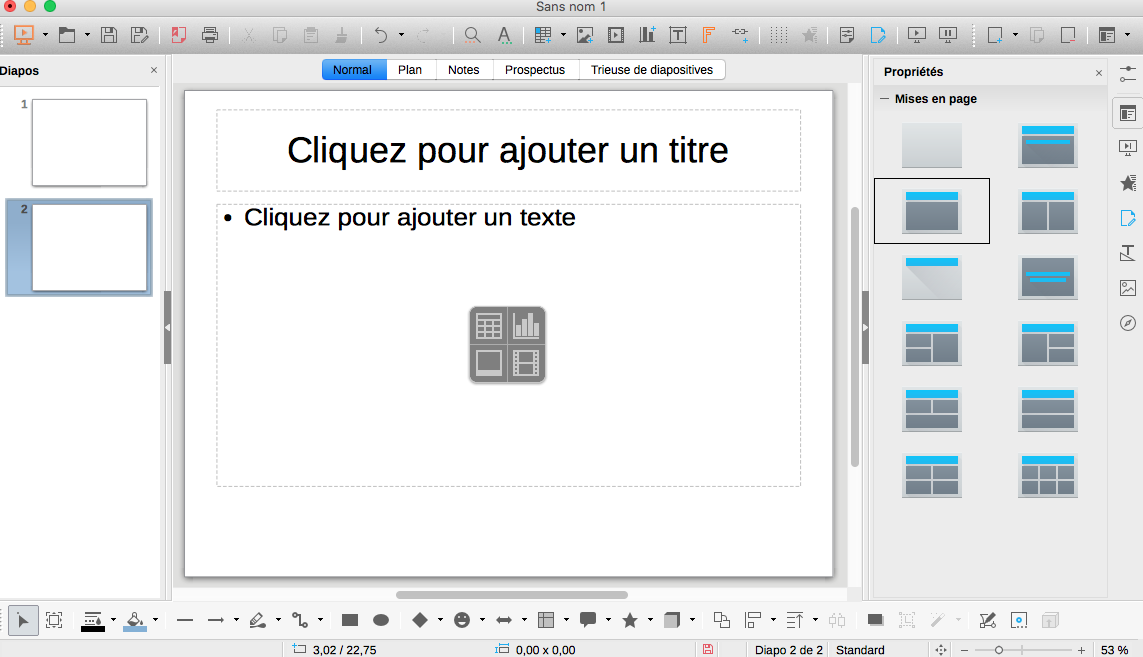Run the spelling check icon
Screen dimensions: 1143x657
click(504, 34)
